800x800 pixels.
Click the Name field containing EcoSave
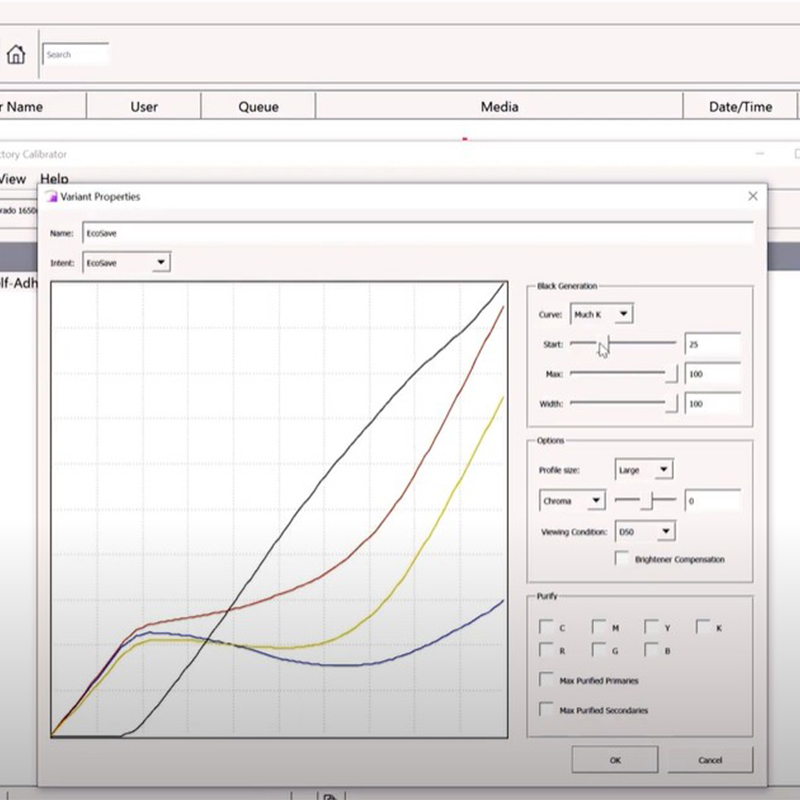tap(418, 233)
